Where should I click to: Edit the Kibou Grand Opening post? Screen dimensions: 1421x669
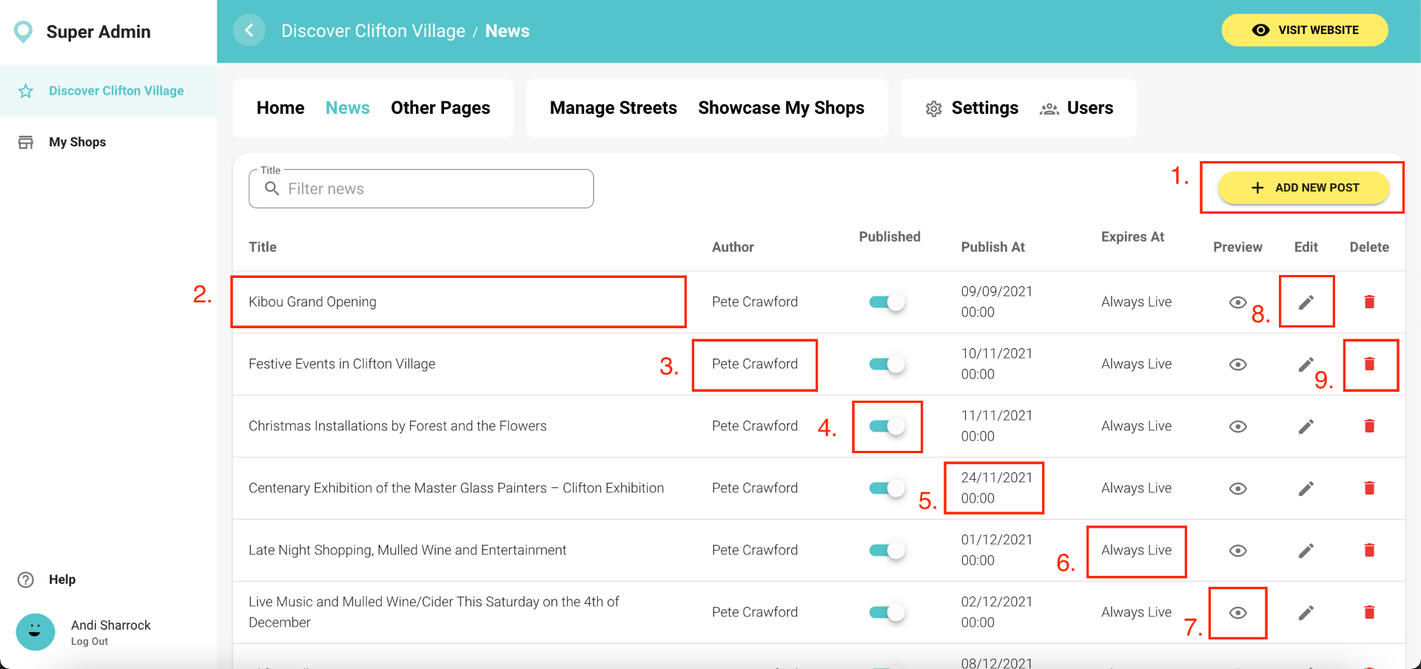(1306, 302)
